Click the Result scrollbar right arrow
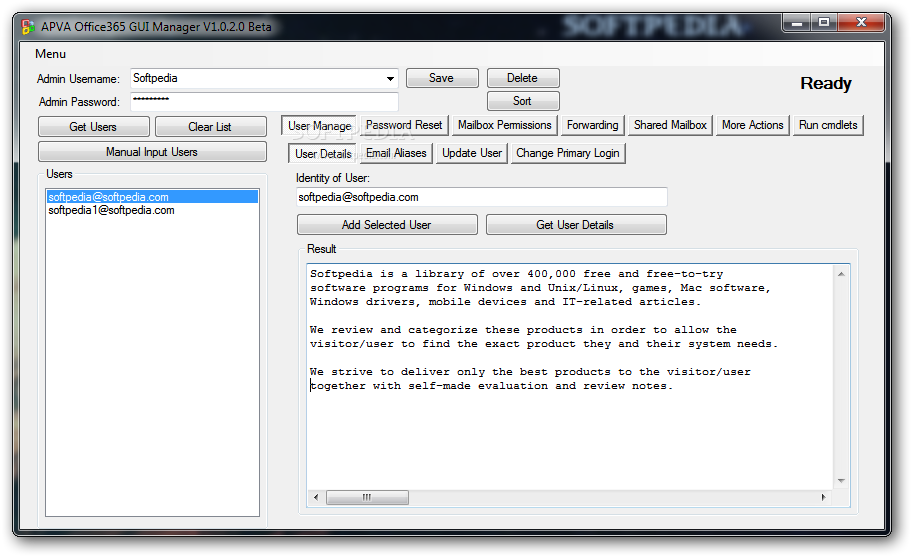 pos(824,498)
